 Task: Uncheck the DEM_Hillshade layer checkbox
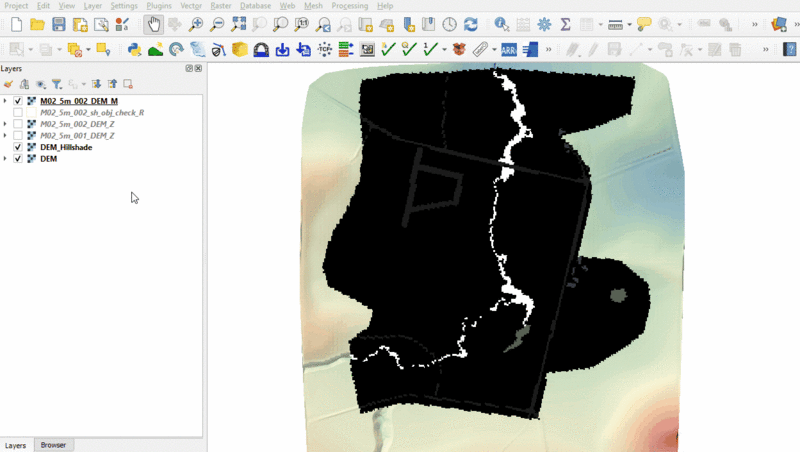pos(18,147)
